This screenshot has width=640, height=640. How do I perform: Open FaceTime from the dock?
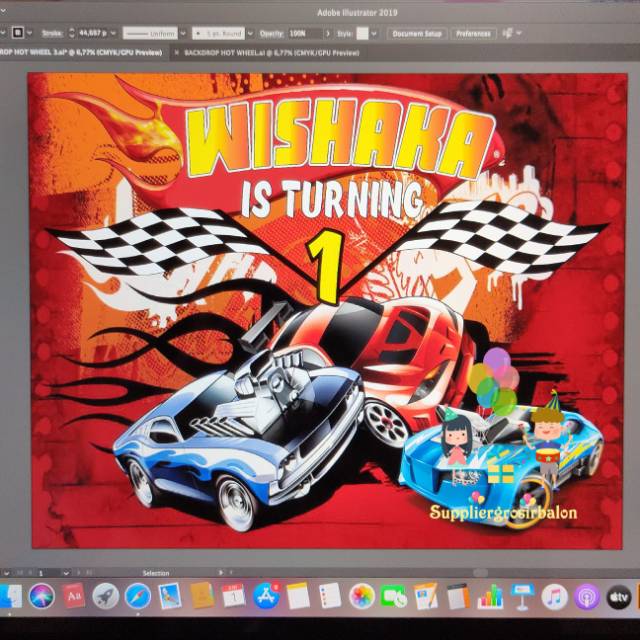click(394, 597)
